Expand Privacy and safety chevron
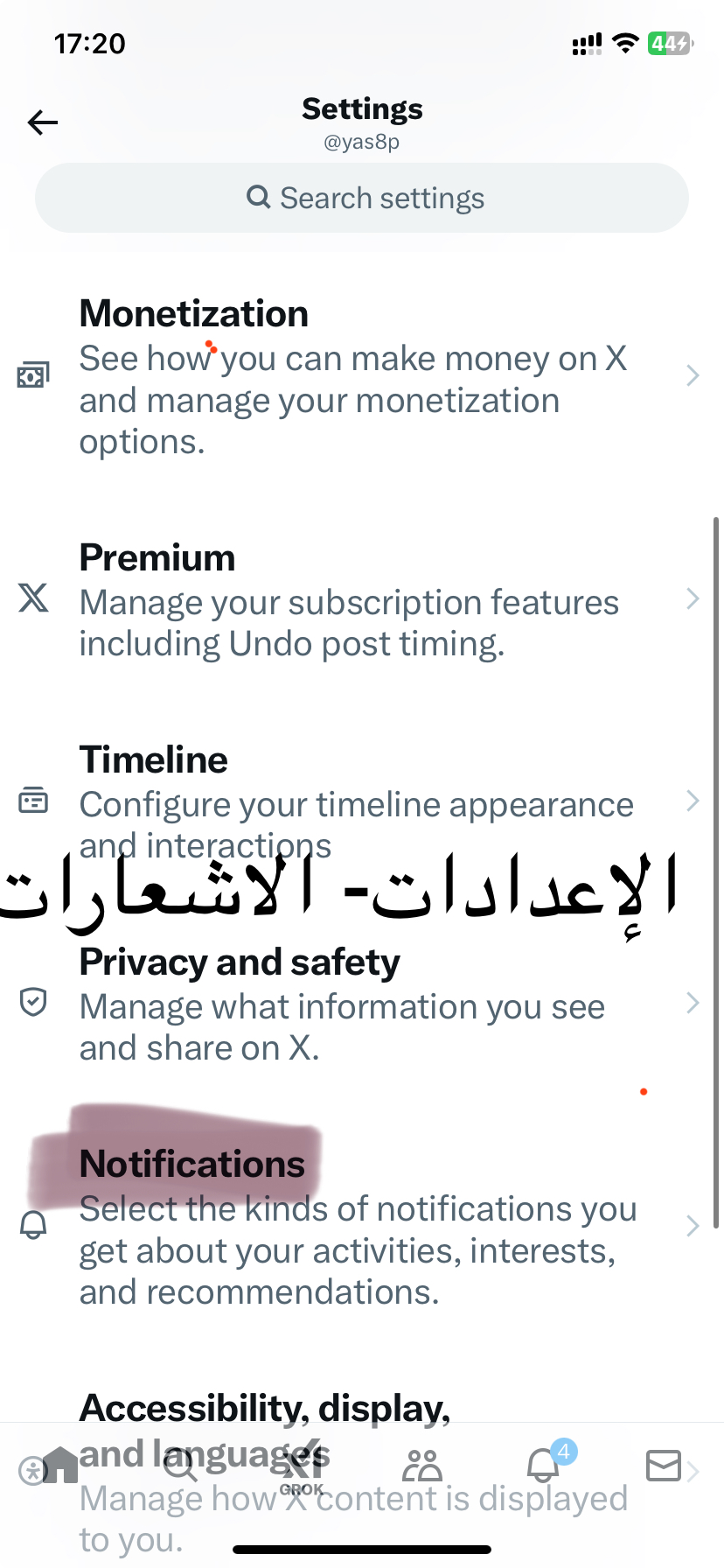Screen dimensions: 724x1568 pos(693,1003)
